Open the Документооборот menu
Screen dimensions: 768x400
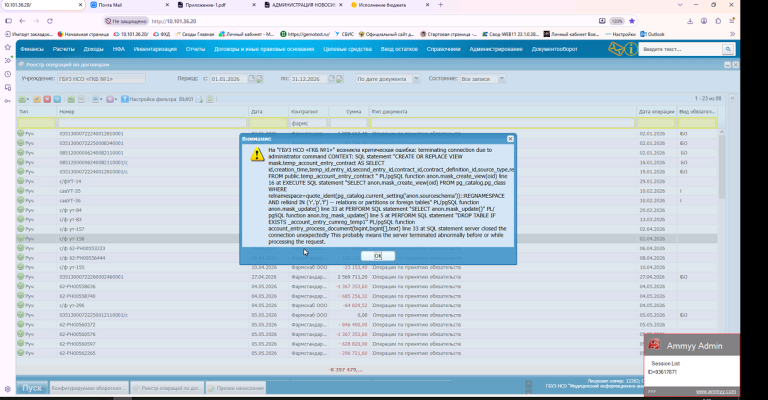point(554,49)
